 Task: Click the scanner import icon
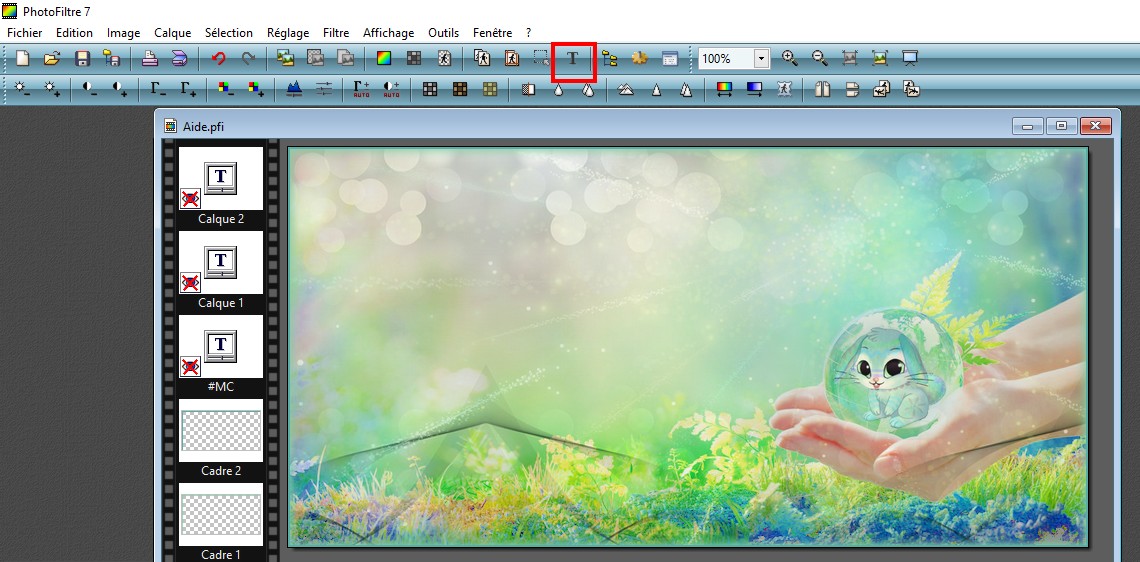180,58
